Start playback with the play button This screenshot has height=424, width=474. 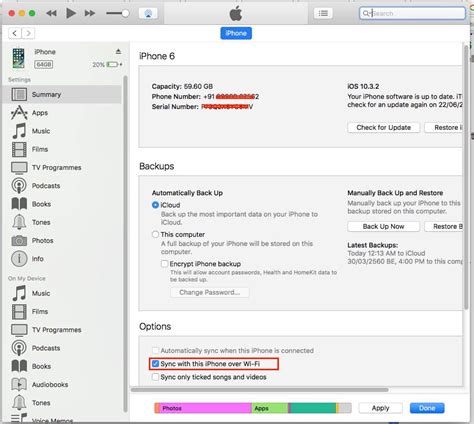tap(71, 13)
